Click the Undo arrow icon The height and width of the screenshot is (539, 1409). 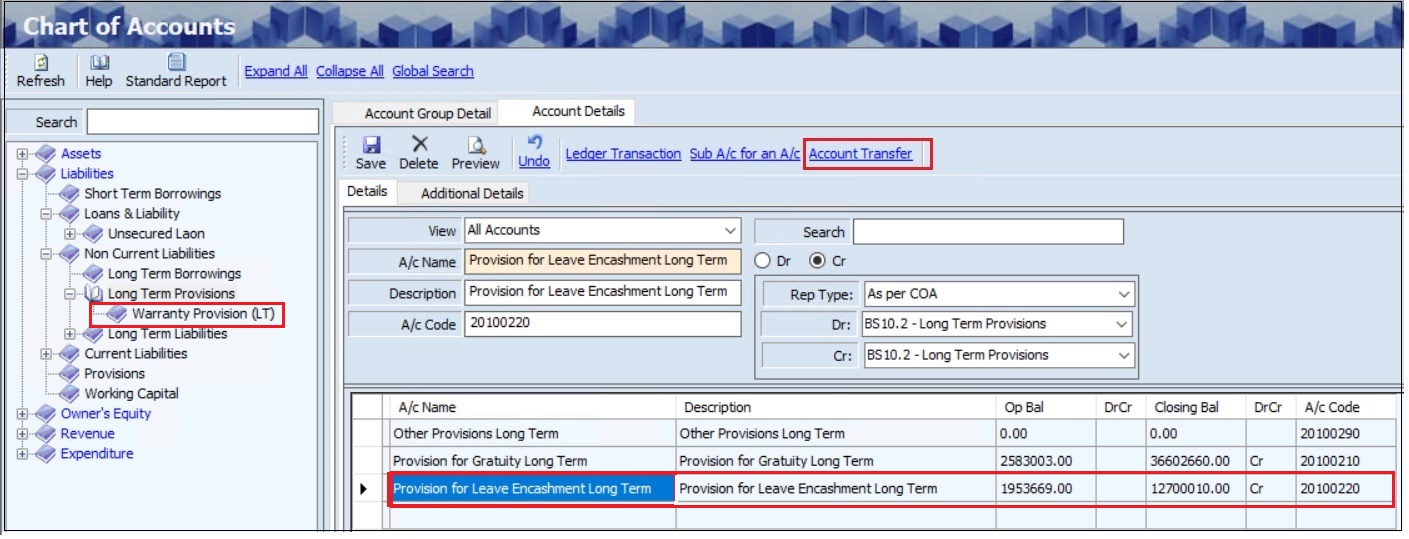pyautogui.click(x=534, y=143)
